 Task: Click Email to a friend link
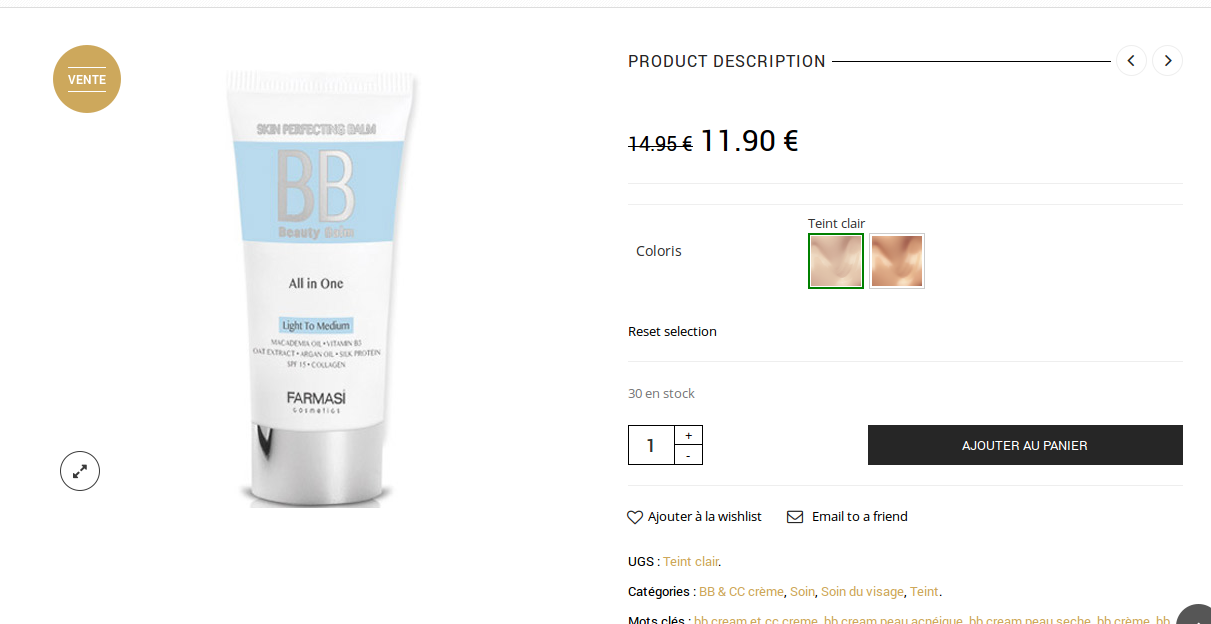click(x=860, y=517)
